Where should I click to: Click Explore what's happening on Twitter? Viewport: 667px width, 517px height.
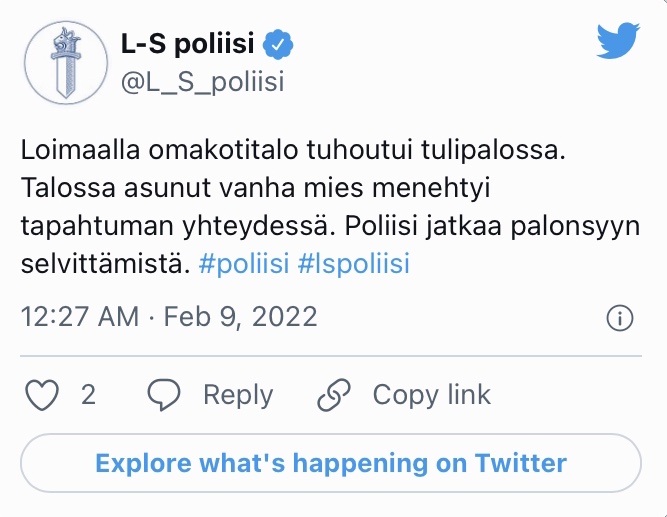[x=331, y=463]
